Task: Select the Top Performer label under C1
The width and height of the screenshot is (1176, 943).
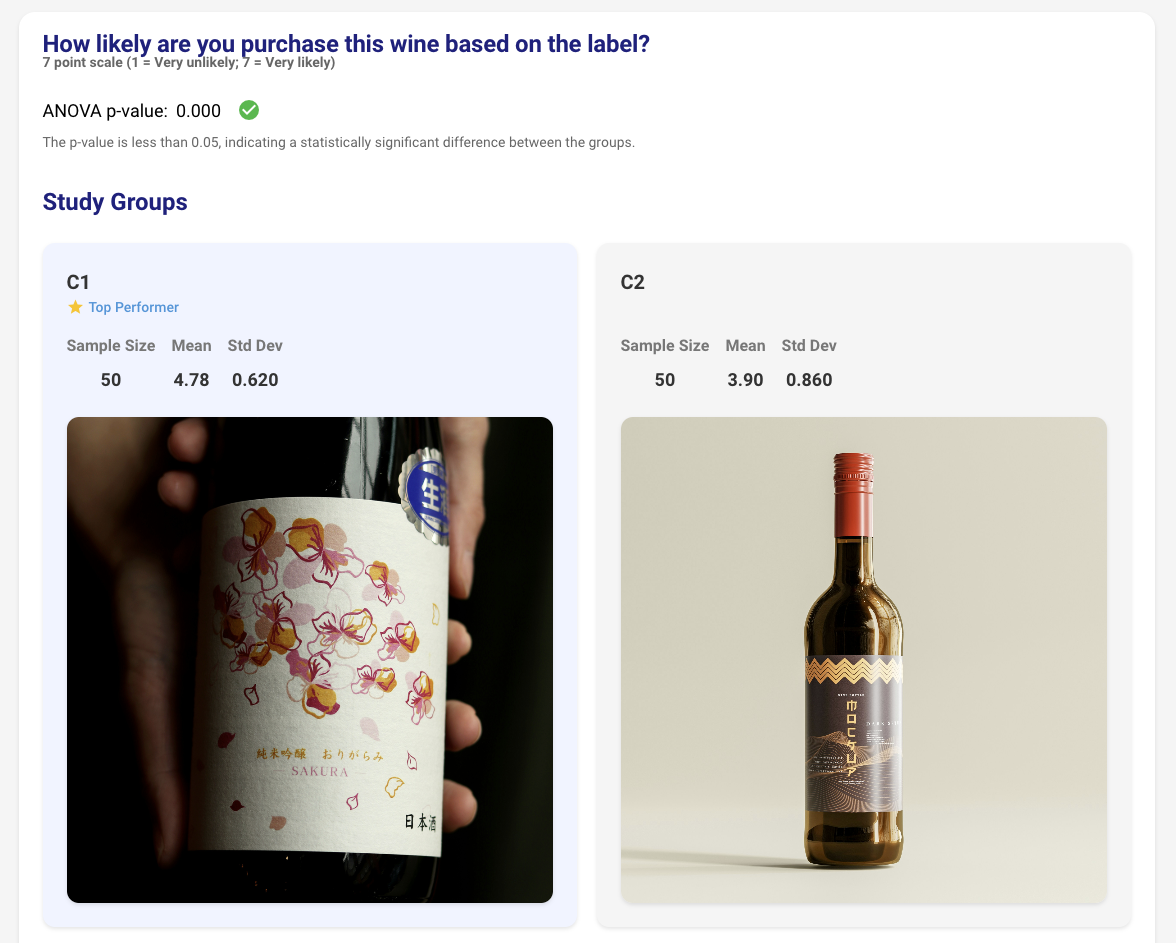Action: click(133, 307)
